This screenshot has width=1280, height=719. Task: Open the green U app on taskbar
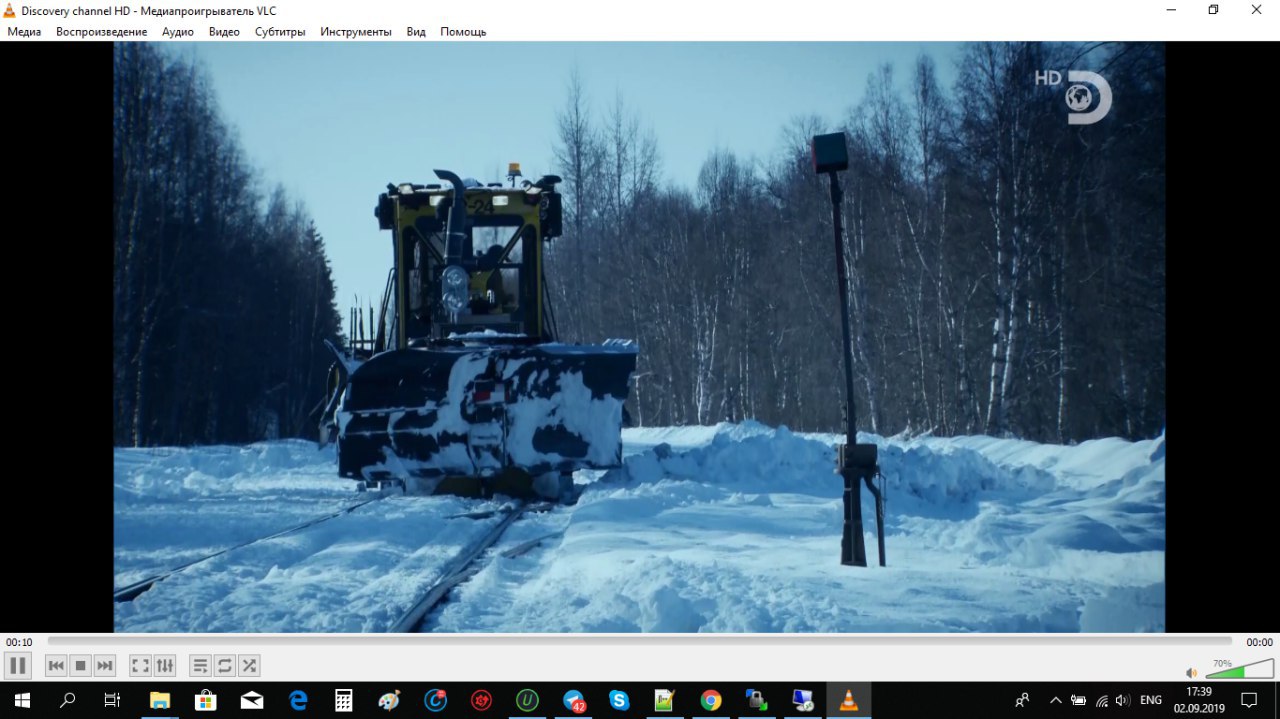(x=527, y=700)
